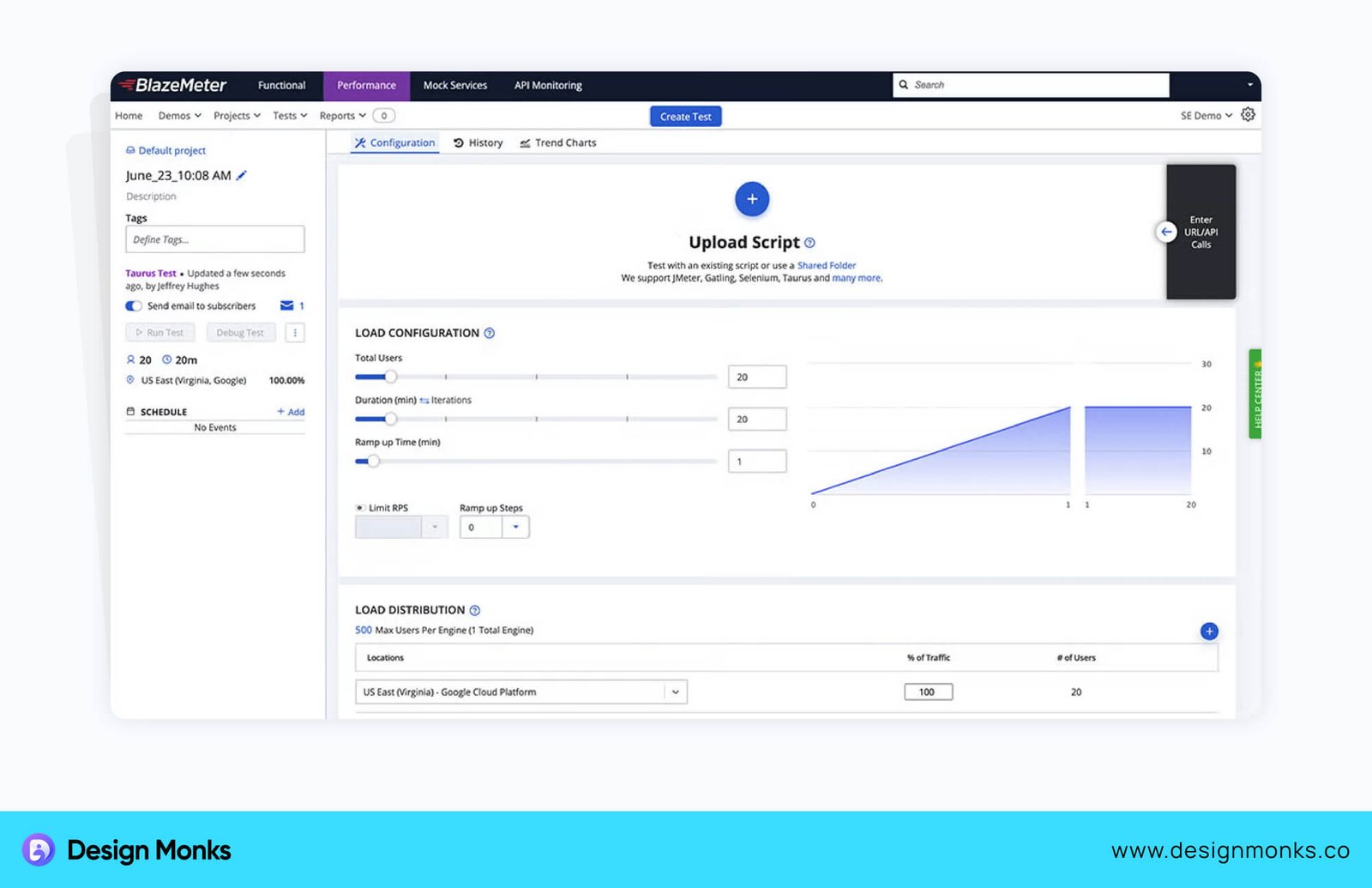This screenshot has width=1372, height=888.
Task: Click the Duration value field
Action: click(x=757, y=419)
